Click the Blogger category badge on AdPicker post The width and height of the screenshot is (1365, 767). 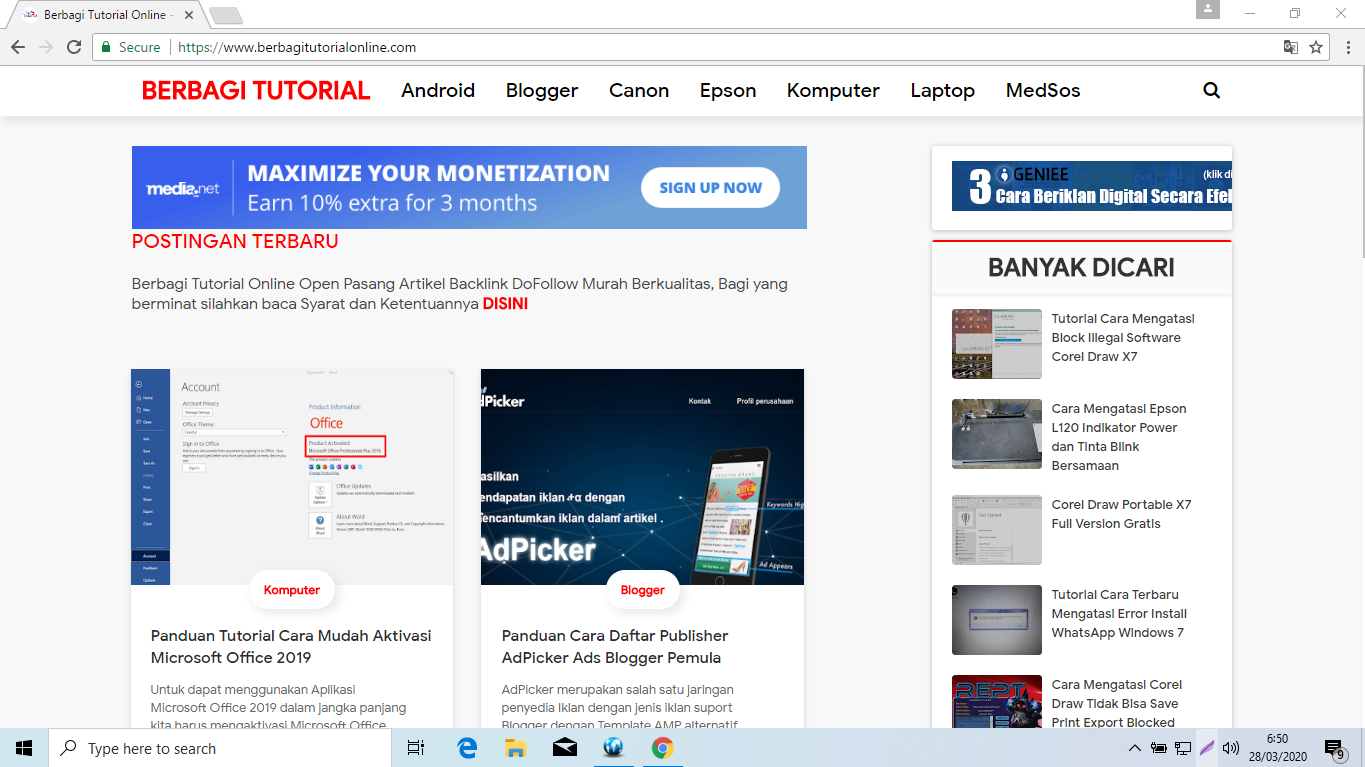tap(642, 590)
